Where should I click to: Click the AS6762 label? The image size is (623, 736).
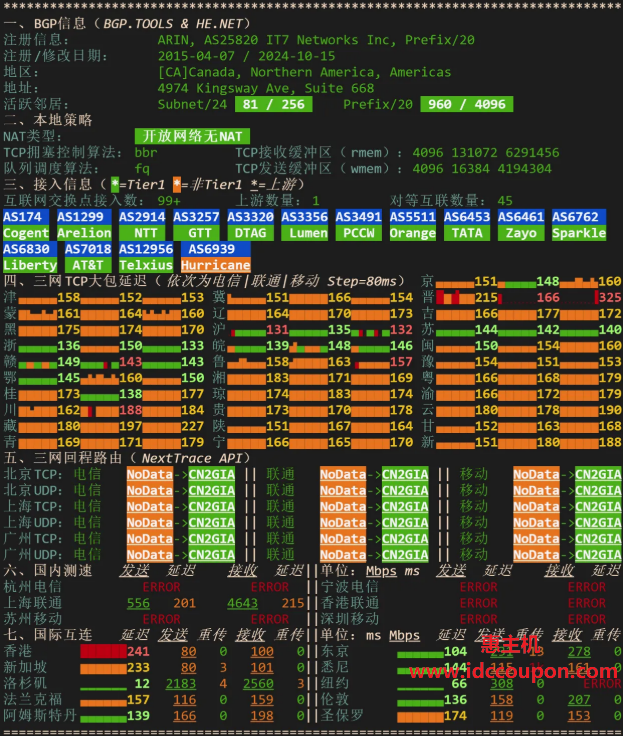(x=579, y=217)
